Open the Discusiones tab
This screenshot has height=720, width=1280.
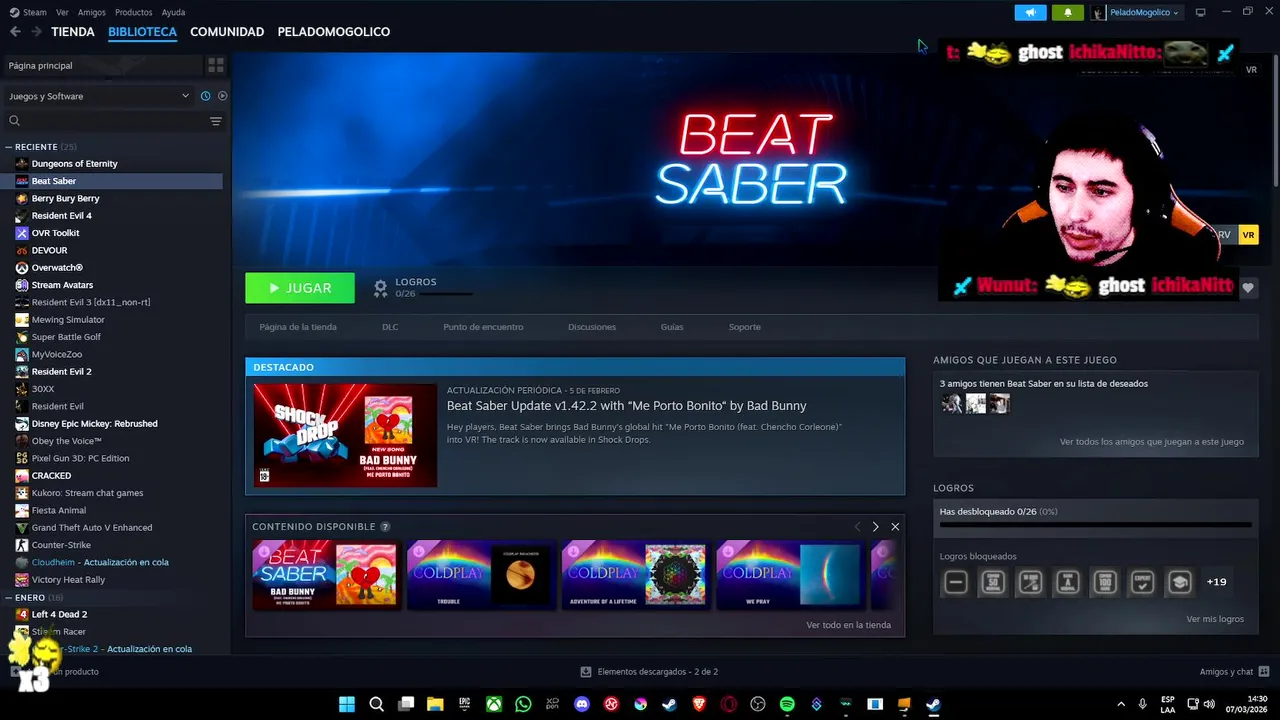pos(592,327)
